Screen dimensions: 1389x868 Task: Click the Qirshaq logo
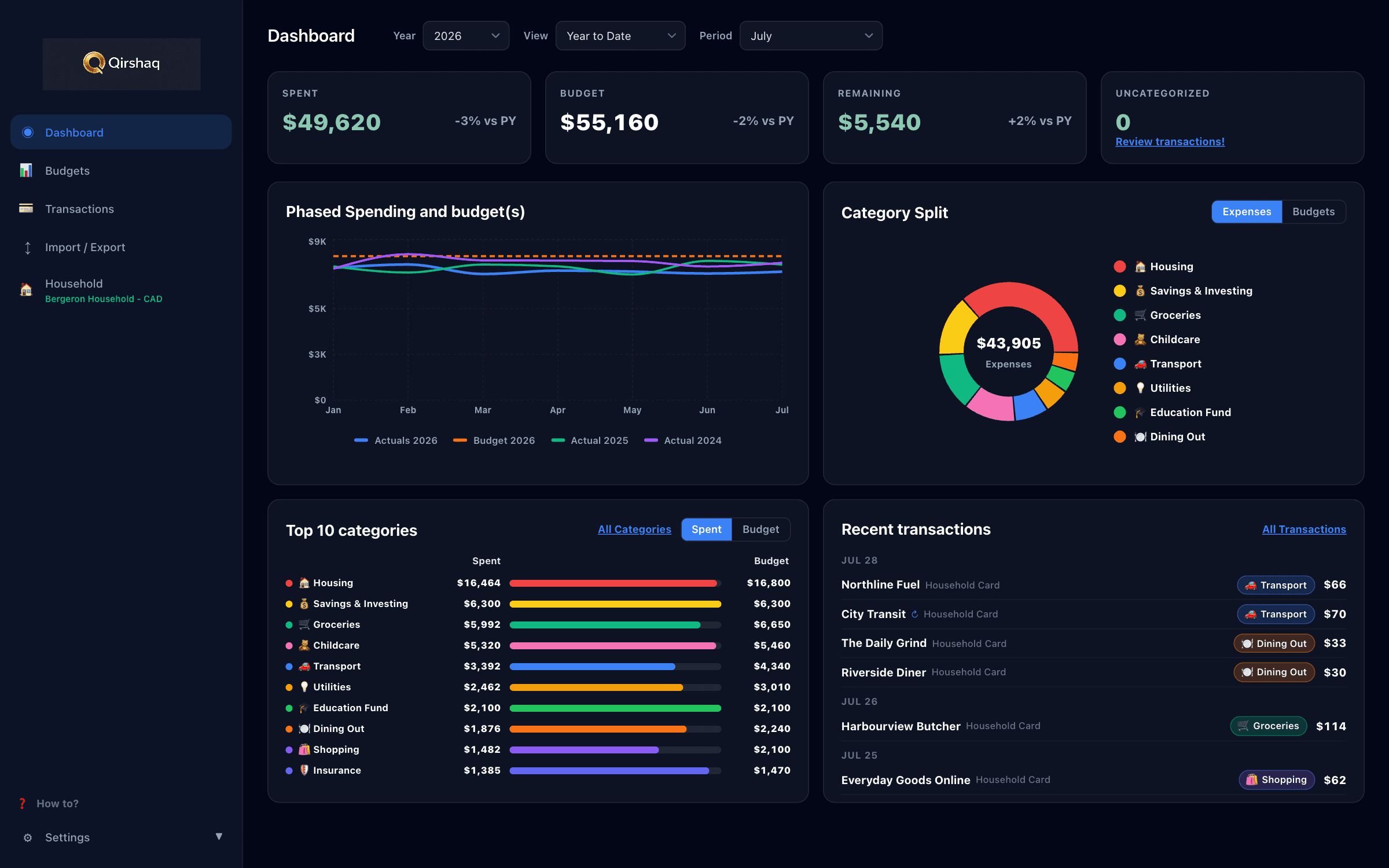coord(122,63)
